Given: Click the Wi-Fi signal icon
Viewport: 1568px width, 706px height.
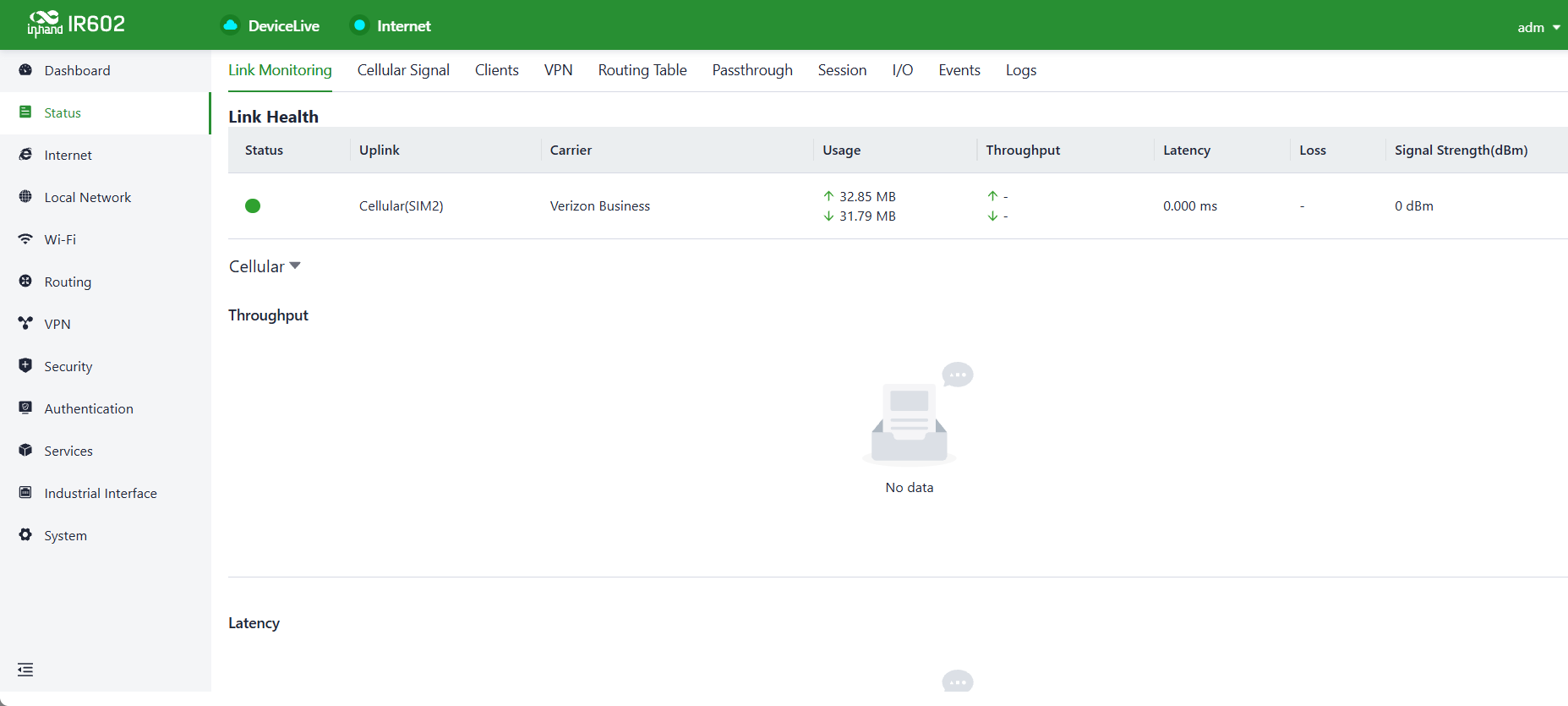Looking at the screenshot, I should tap(25, 239).
